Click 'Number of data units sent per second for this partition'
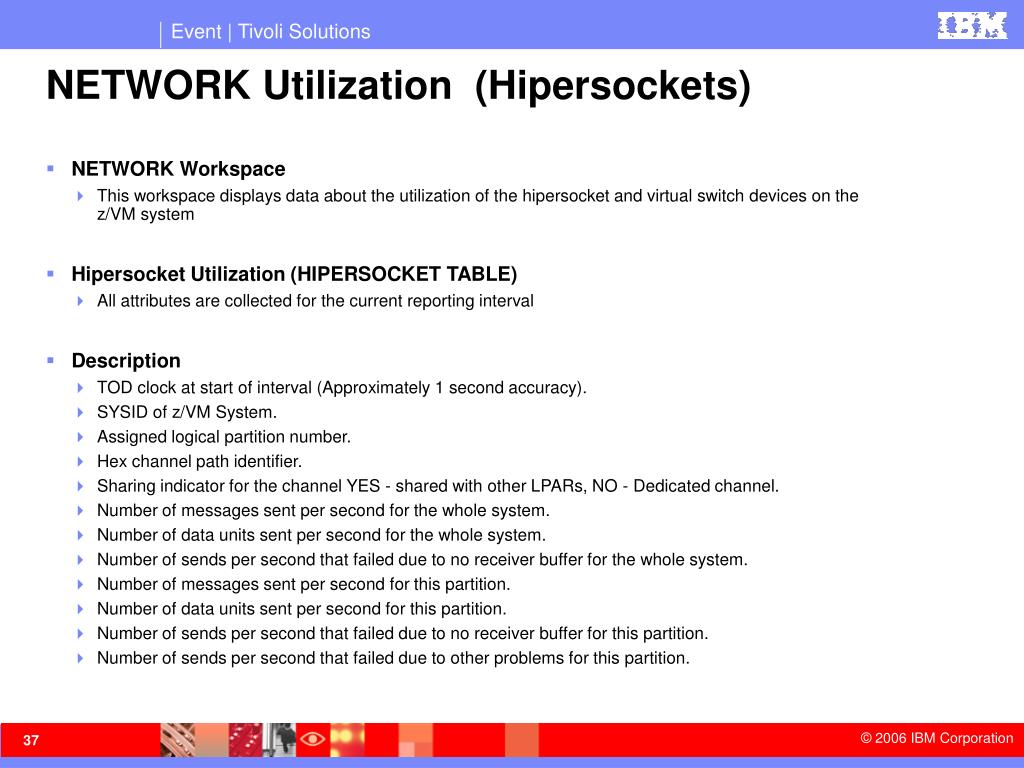Image resolution: width=1024 pixels, height=768 pixels. point(302,609)
